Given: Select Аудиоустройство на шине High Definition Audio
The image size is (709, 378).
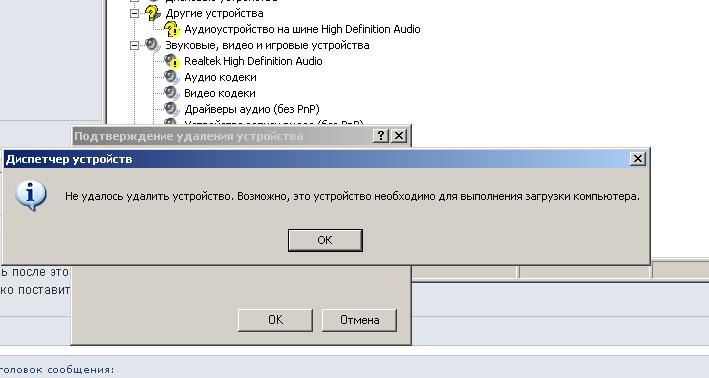Looking at the screenshot, I should [302, 29].
